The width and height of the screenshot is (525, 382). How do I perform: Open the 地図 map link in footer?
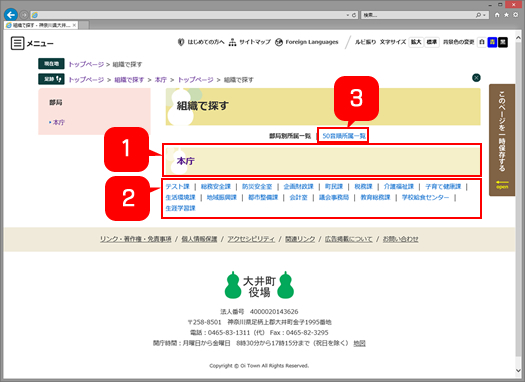pyautogui.click(x=360, y=343)
